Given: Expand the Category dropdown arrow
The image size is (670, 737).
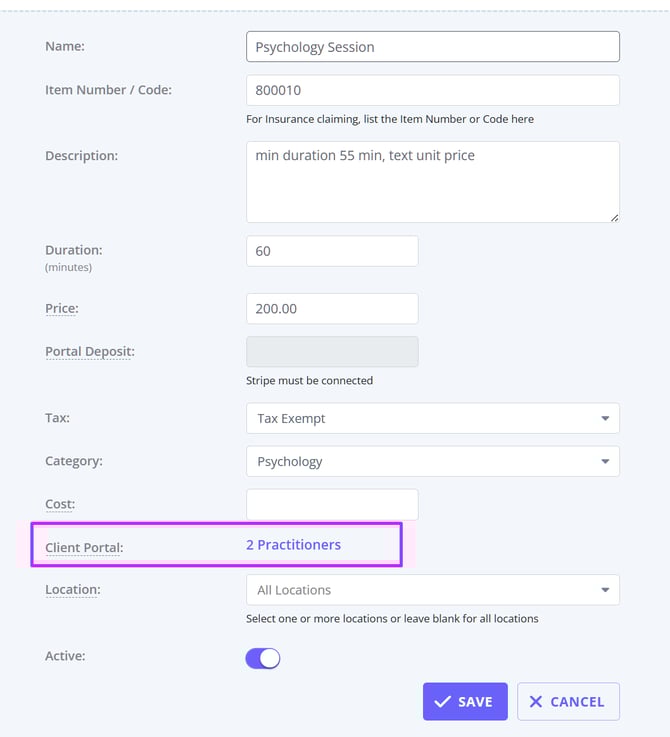Looking at the screenshot, I should [x=605, y=461].
